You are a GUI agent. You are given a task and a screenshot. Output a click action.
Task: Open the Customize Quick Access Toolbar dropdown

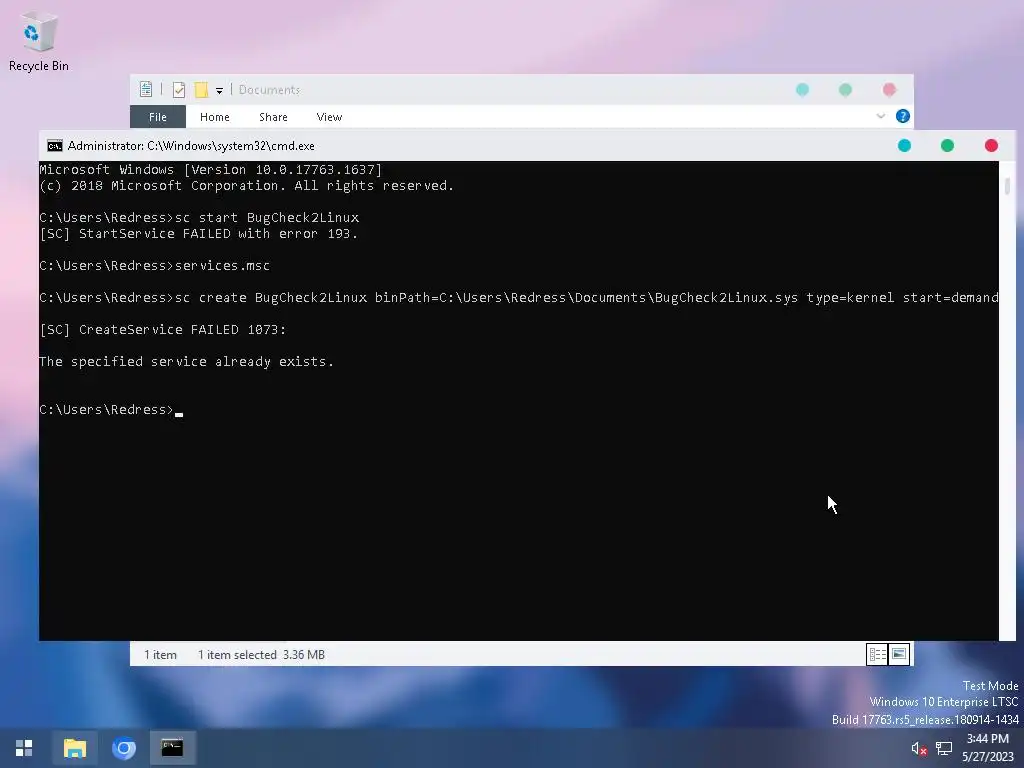[219, 91]
